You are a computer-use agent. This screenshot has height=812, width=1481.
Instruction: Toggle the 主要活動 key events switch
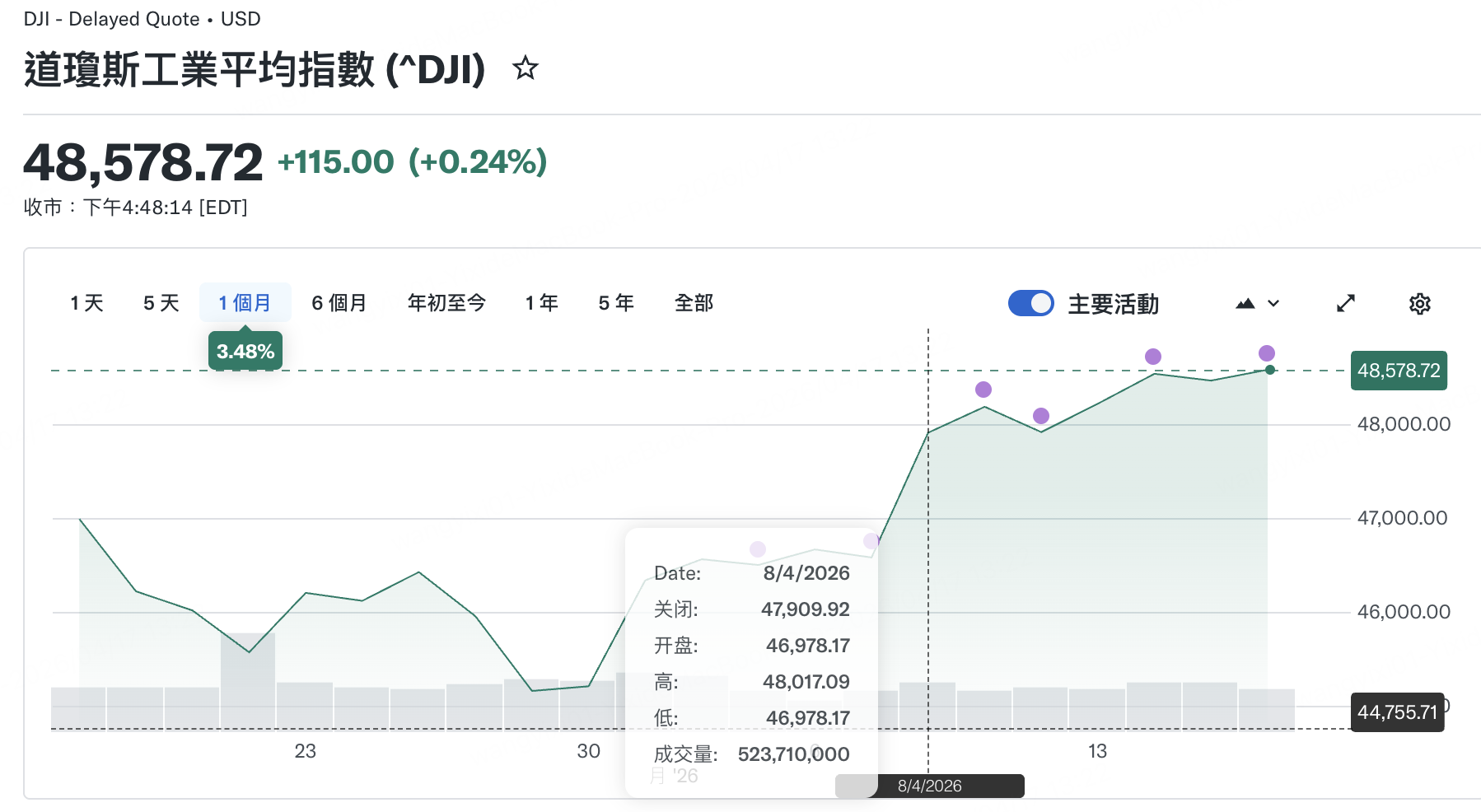pyautogui.click(x=1030, y=303)
